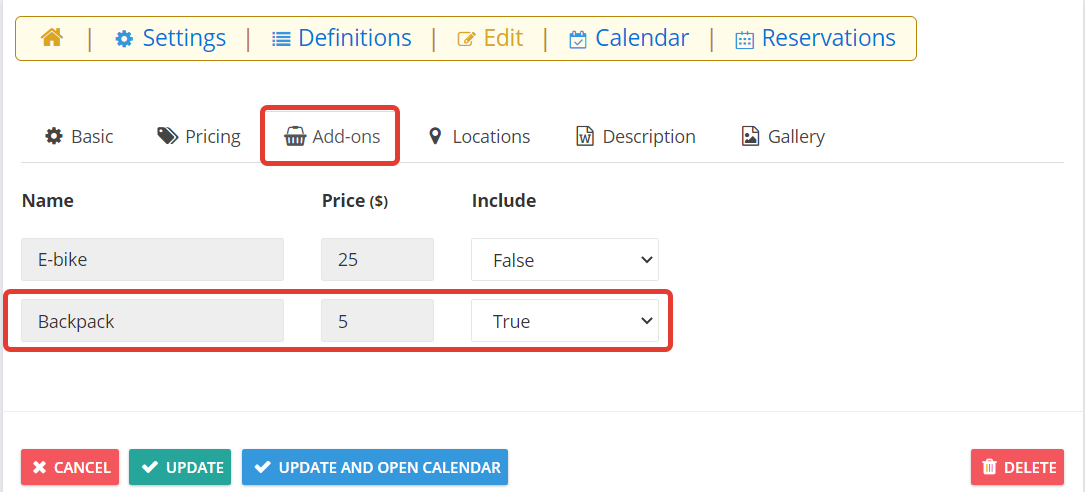Click the green Update button
Screen dimensions: 1085x492
(x=182, y=467)
